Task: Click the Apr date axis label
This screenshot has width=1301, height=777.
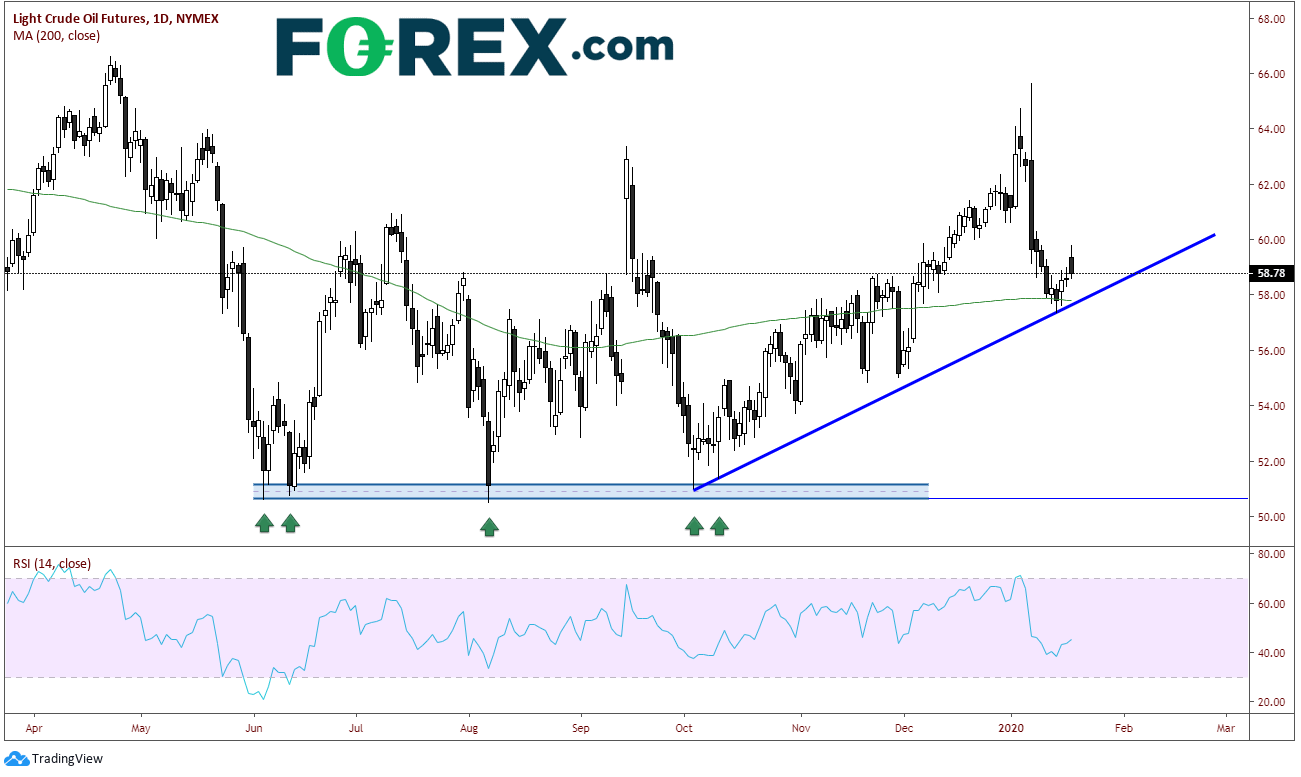Action: [x=35, y=730]
